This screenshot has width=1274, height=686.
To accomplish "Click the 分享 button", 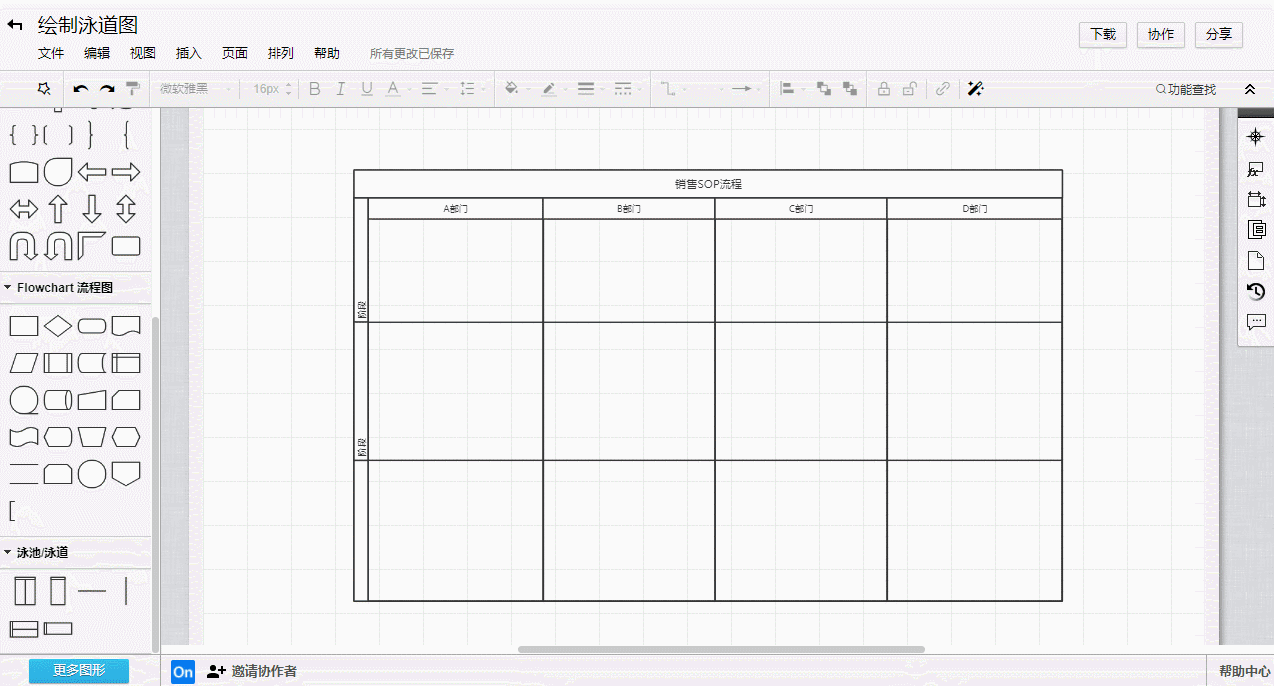I will [x=1219, y=34].
